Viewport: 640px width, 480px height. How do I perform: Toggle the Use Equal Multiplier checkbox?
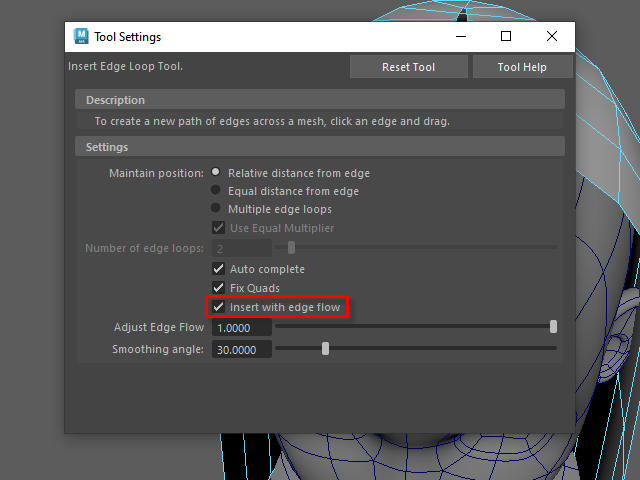coord(218,228)
